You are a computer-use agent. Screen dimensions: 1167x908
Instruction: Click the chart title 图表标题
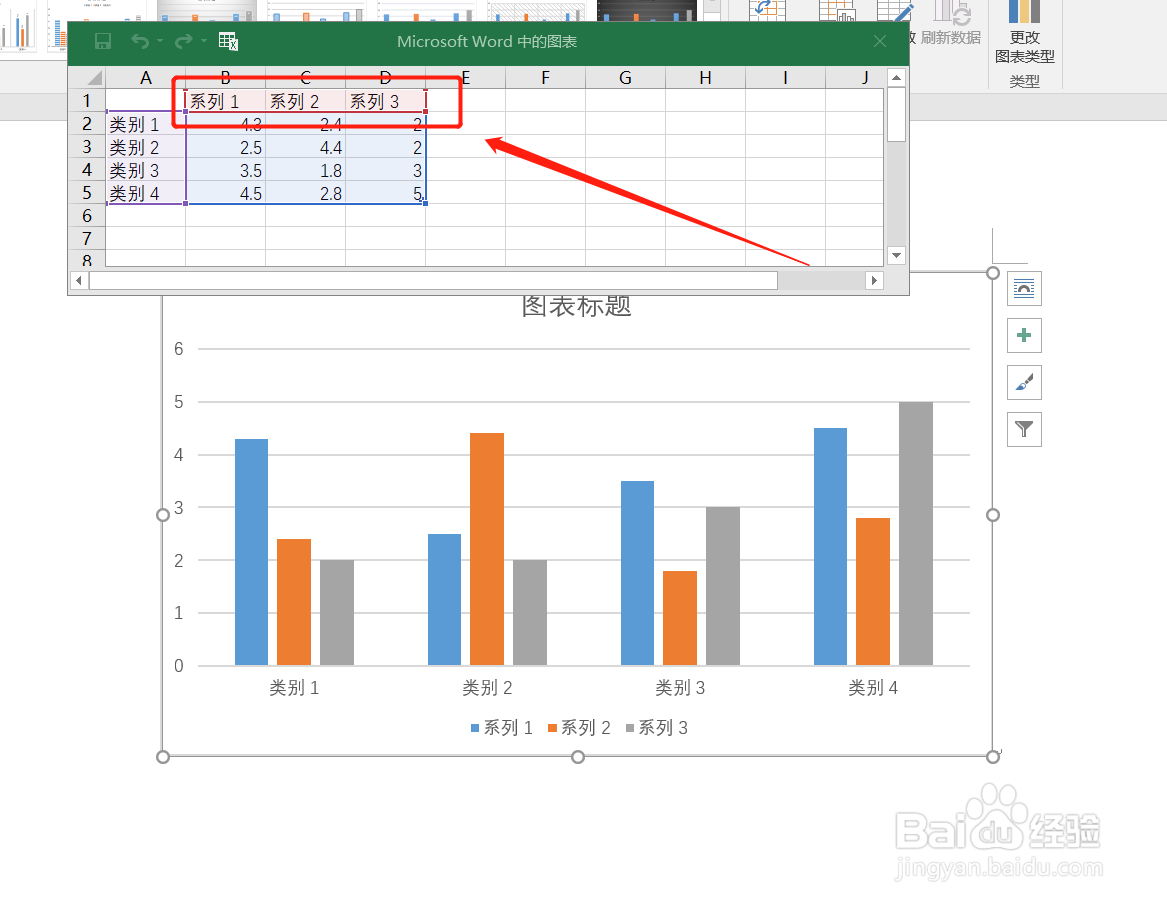[x=577, y=306]
